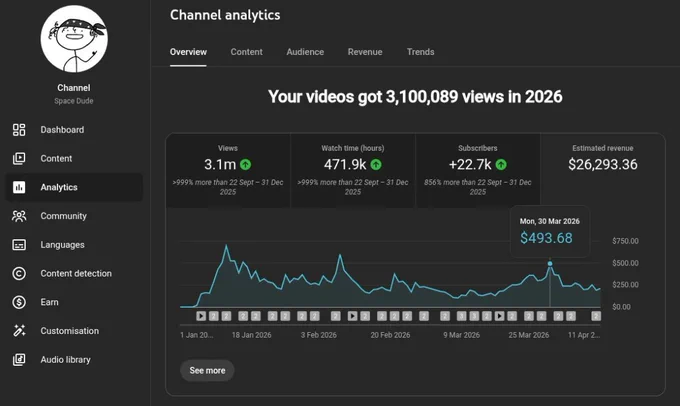This screenshot has height=406, width=680.
Task: Click the green up-arrow beside 3.1m views
Action: 245,164
